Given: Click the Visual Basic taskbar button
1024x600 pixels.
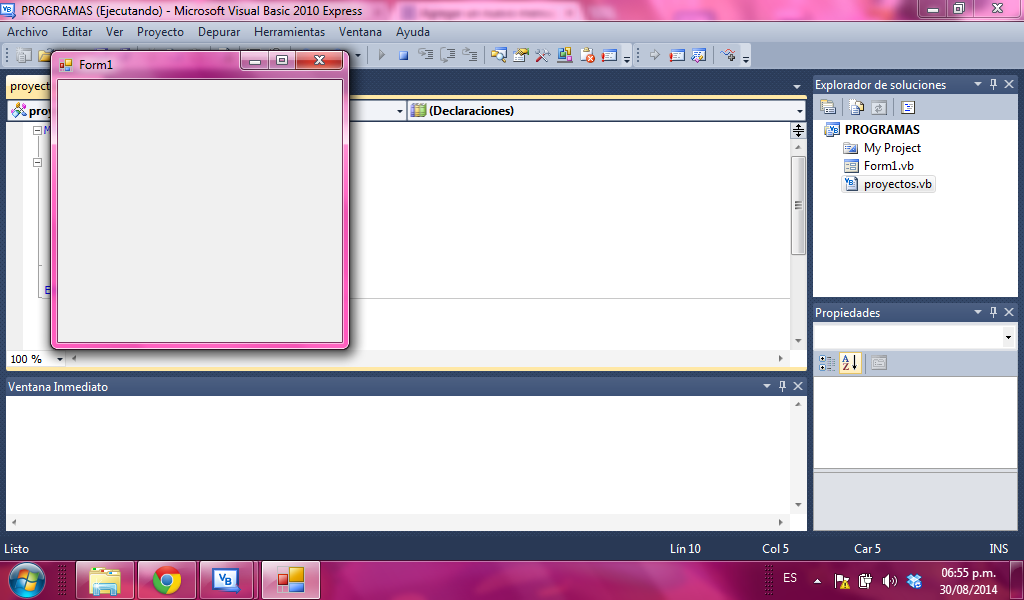Looking at the screenshot, I should 226,580.
